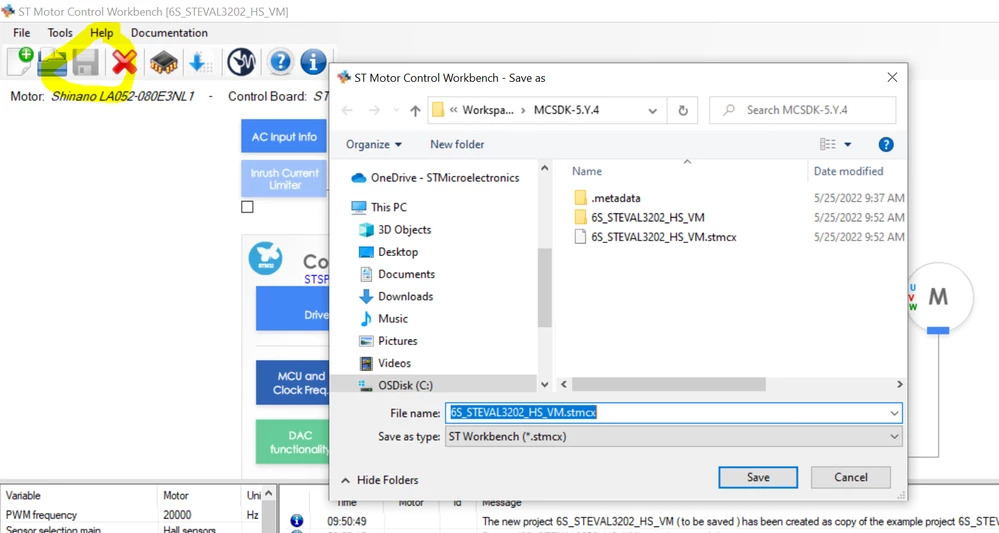The image size is (999, 533).
Task: Open the question mark help icon in toolbar
Action: [280, 62]
